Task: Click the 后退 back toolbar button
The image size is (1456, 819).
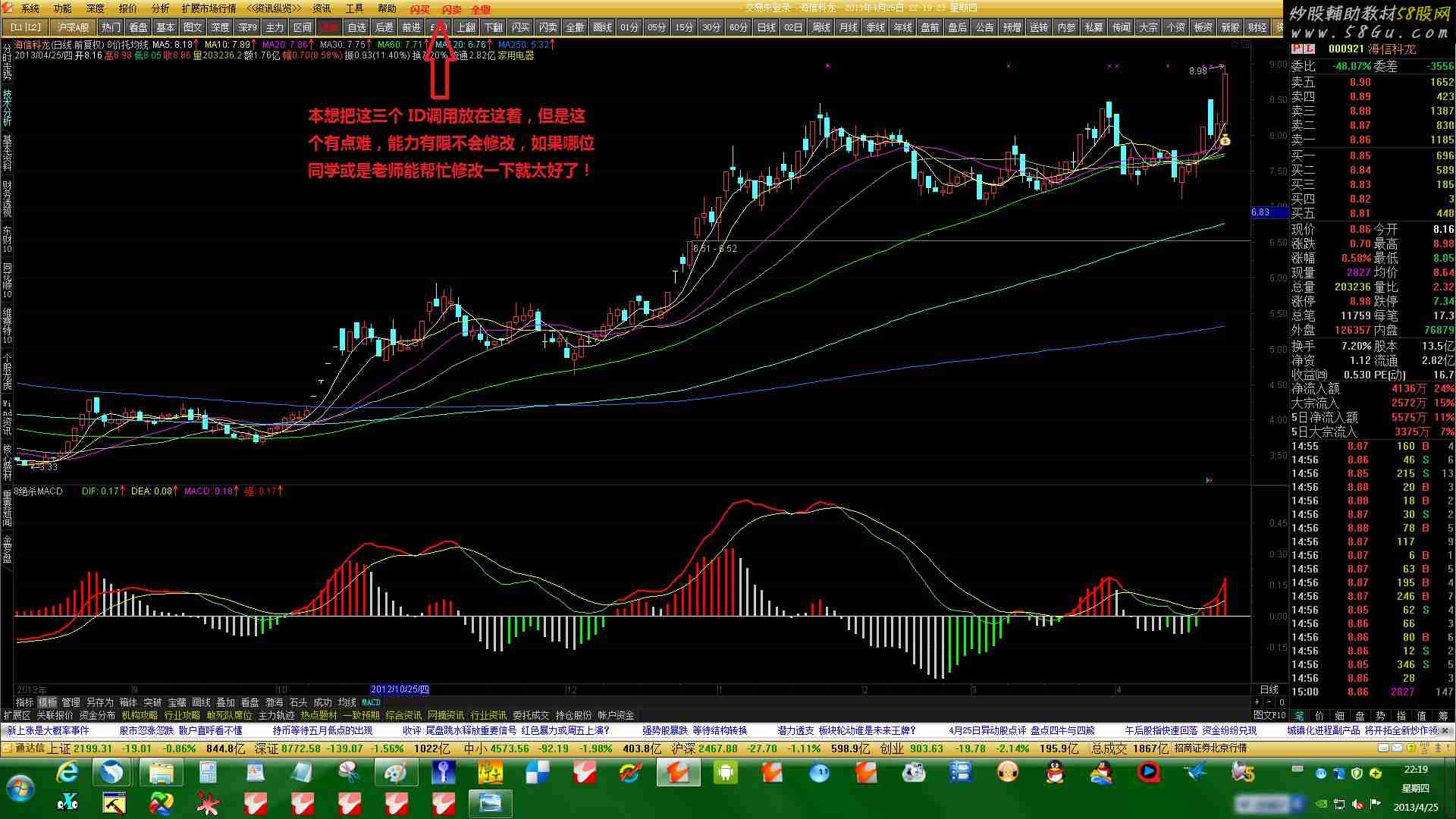Action: click(384, 27)
